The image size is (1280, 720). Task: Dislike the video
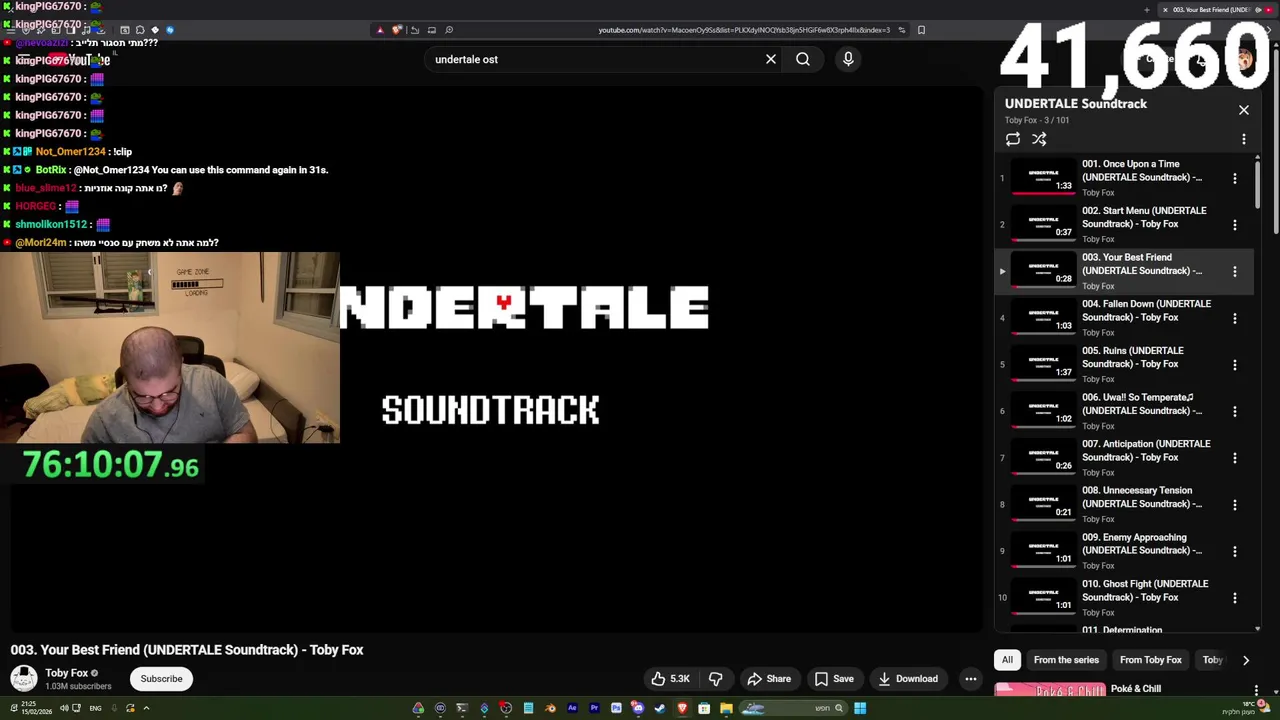[x=716, y=679]
